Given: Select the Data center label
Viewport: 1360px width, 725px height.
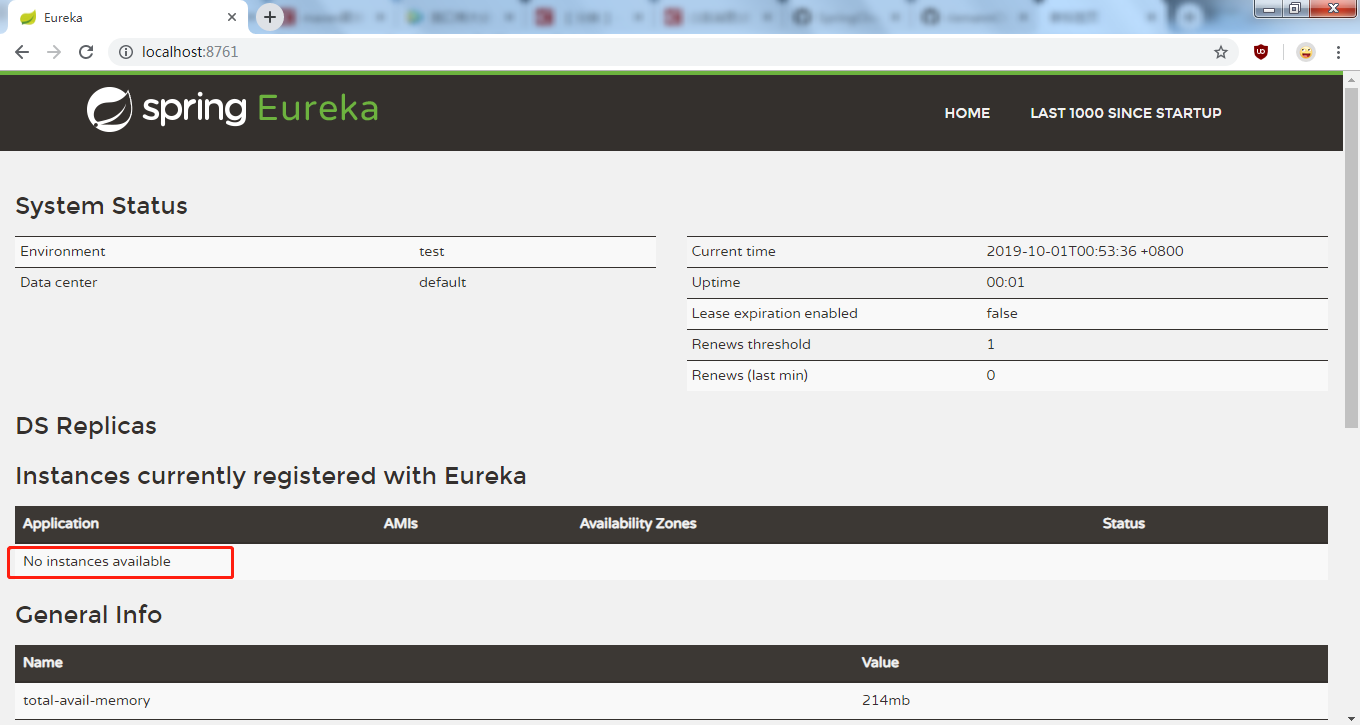Looking at the screenshot, I should click(59, 282).
